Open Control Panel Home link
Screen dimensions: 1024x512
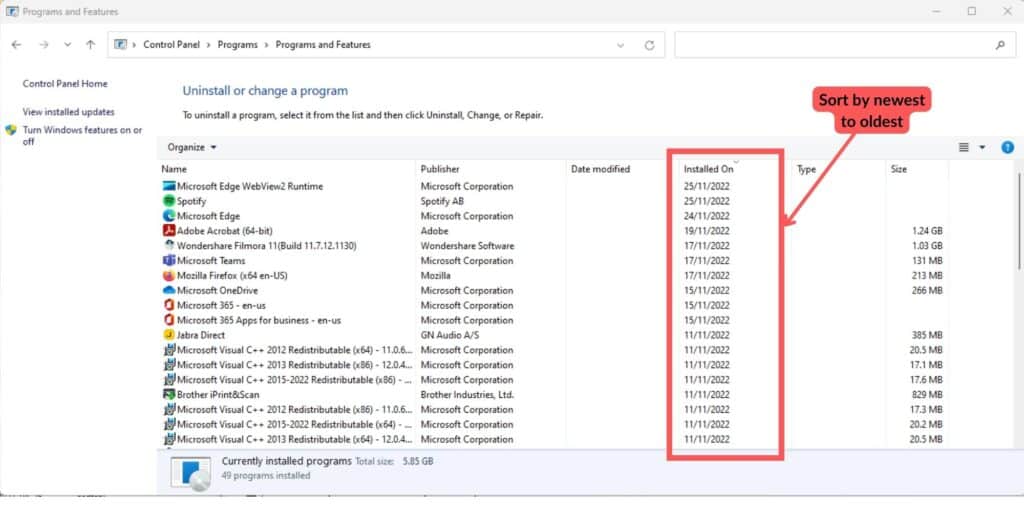click(x=65, y=84)
